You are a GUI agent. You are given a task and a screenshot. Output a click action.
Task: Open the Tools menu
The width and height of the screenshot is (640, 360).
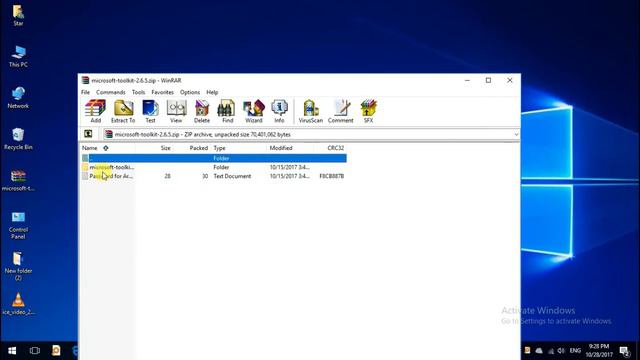[x=138, y=92]
